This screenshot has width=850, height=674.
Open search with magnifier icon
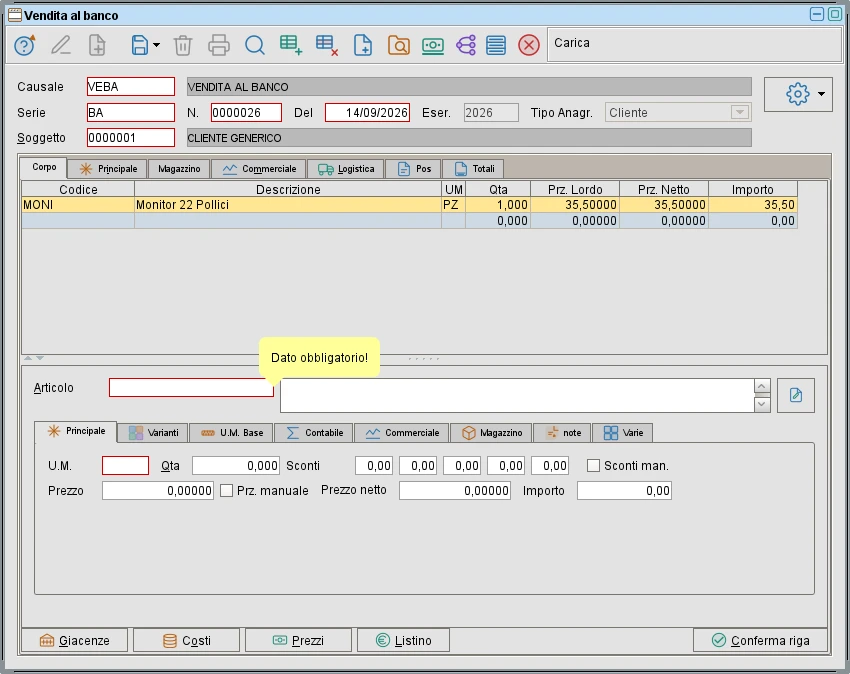pos(255,45)
